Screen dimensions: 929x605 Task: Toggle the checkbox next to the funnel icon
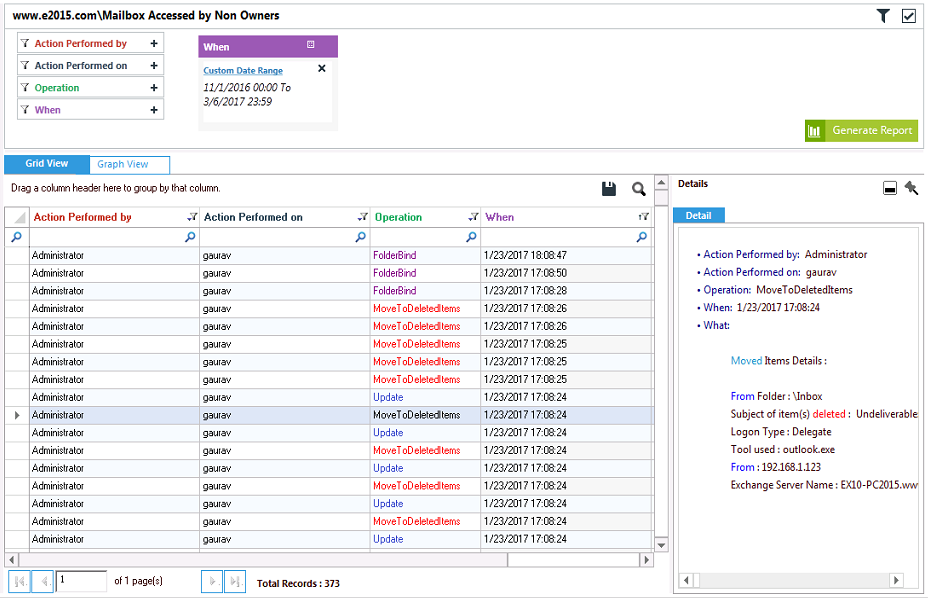(x=909, y=16)
